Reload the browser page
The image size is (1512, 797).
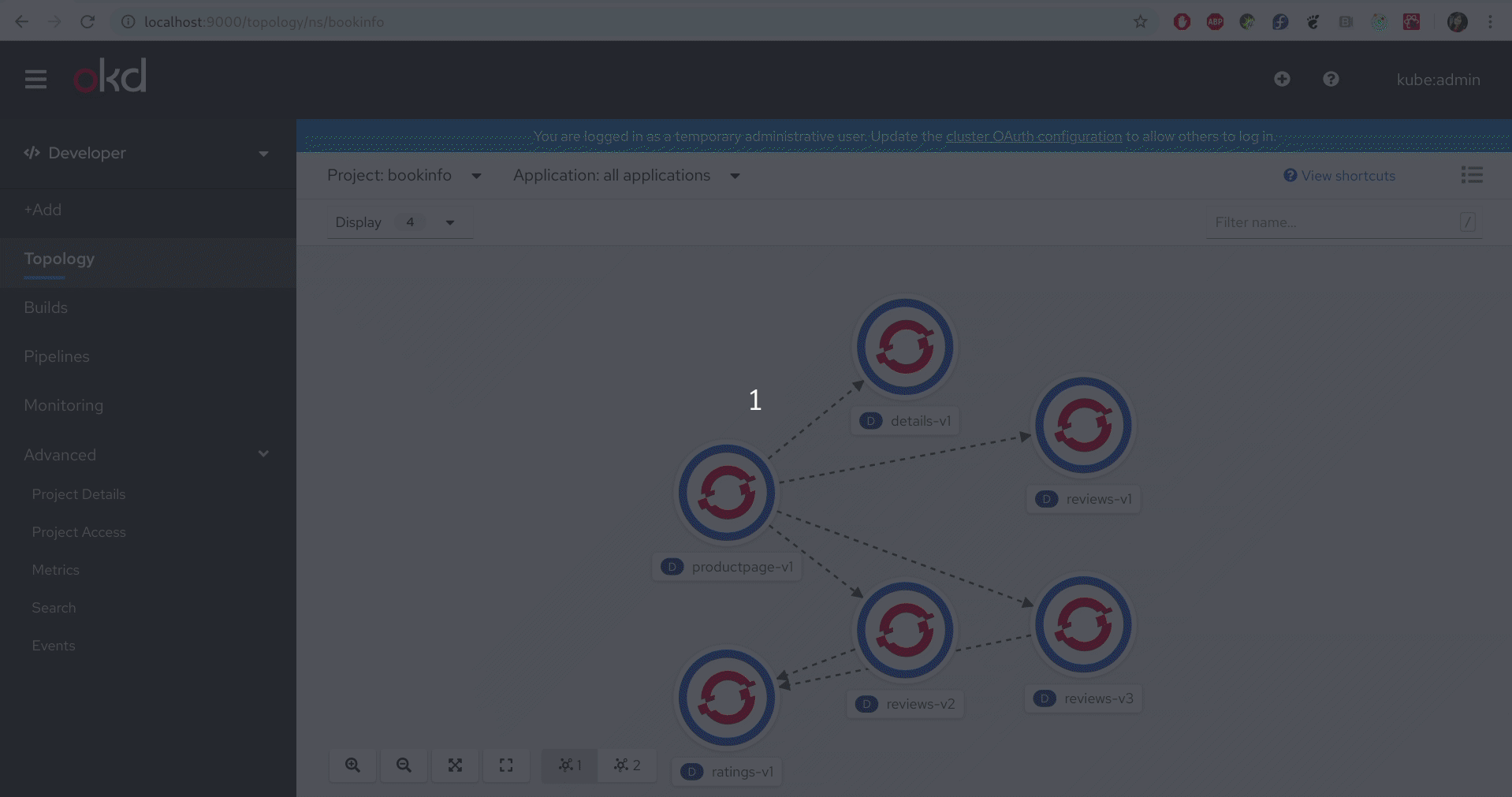[x=88, y=21]
